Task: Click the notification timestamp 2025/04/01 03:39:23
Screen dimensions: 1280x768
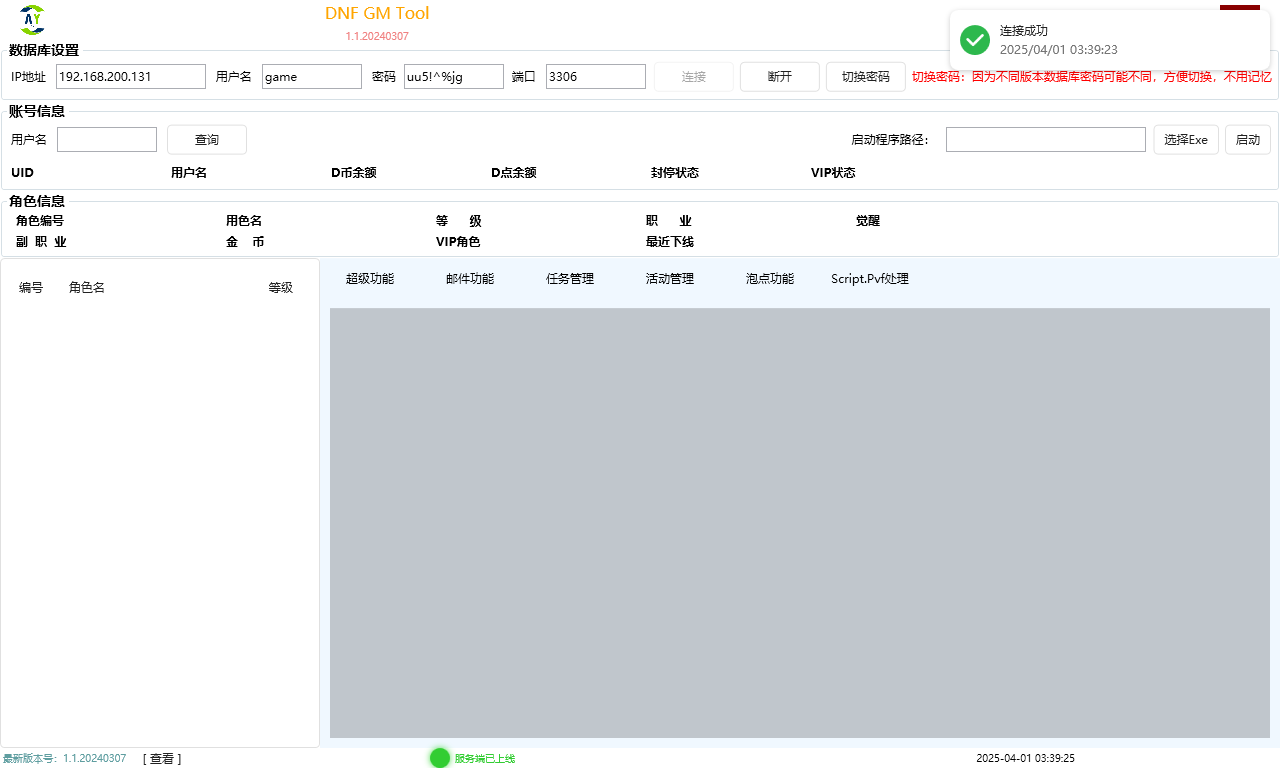Action: (x=1059, y=49)
